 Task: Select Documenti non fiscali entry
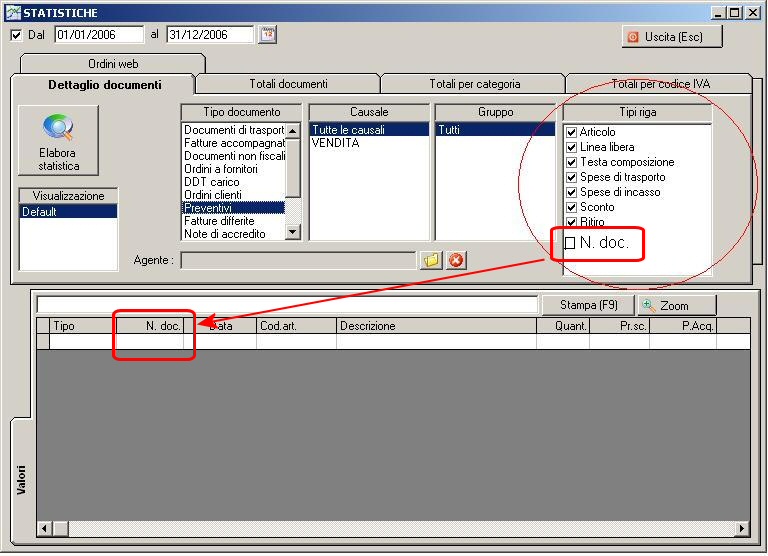(234, 156)
